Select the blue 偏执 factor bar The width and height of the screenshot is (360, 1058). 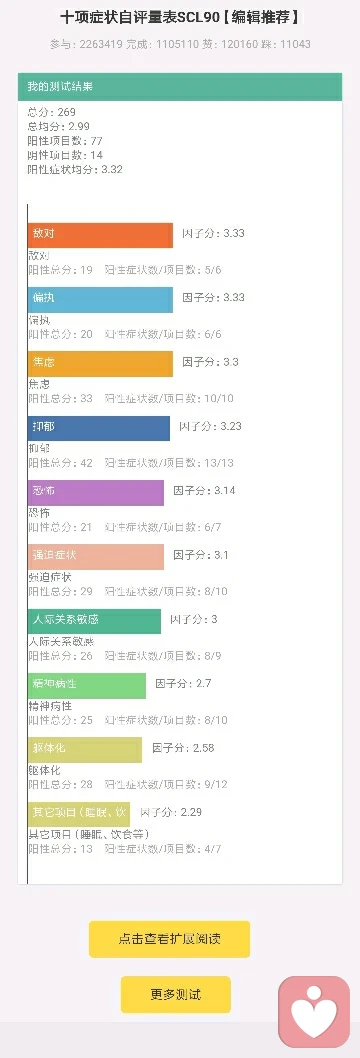tap(100, 299)
